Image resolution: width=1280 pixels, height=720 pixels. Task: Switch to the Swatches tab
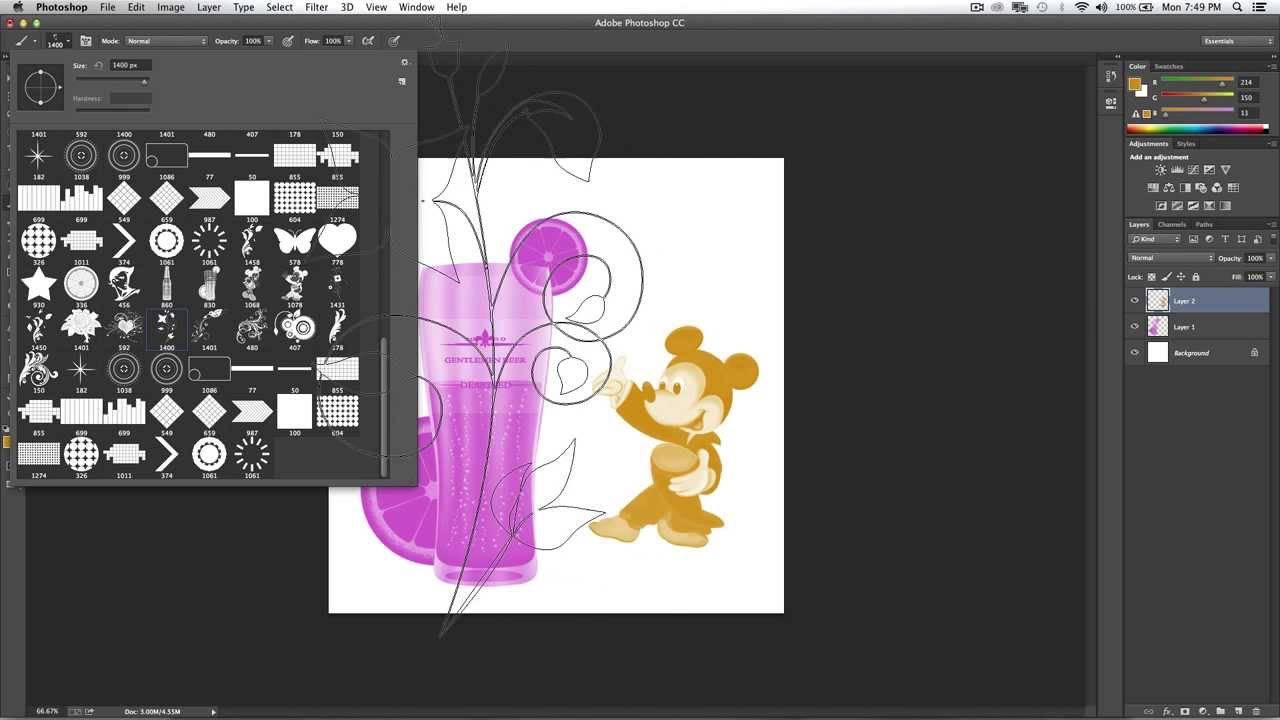click(x=1168, y=66)
